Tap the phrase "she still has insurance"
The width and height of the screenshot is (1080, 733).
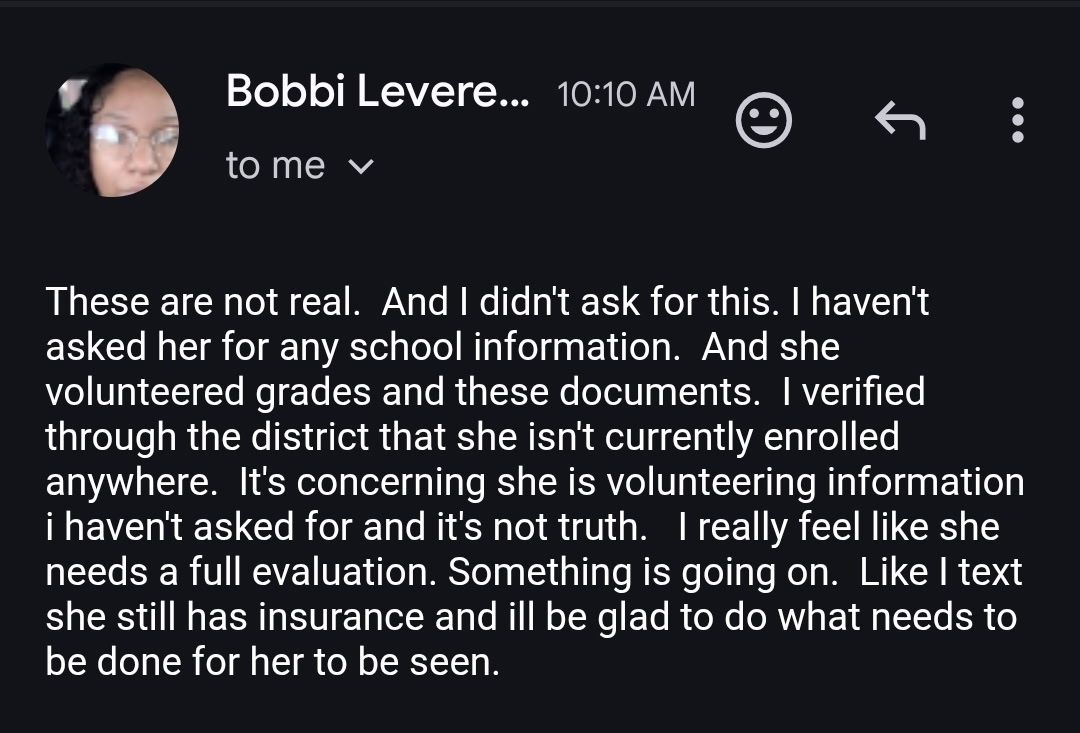tap(235, 617)
